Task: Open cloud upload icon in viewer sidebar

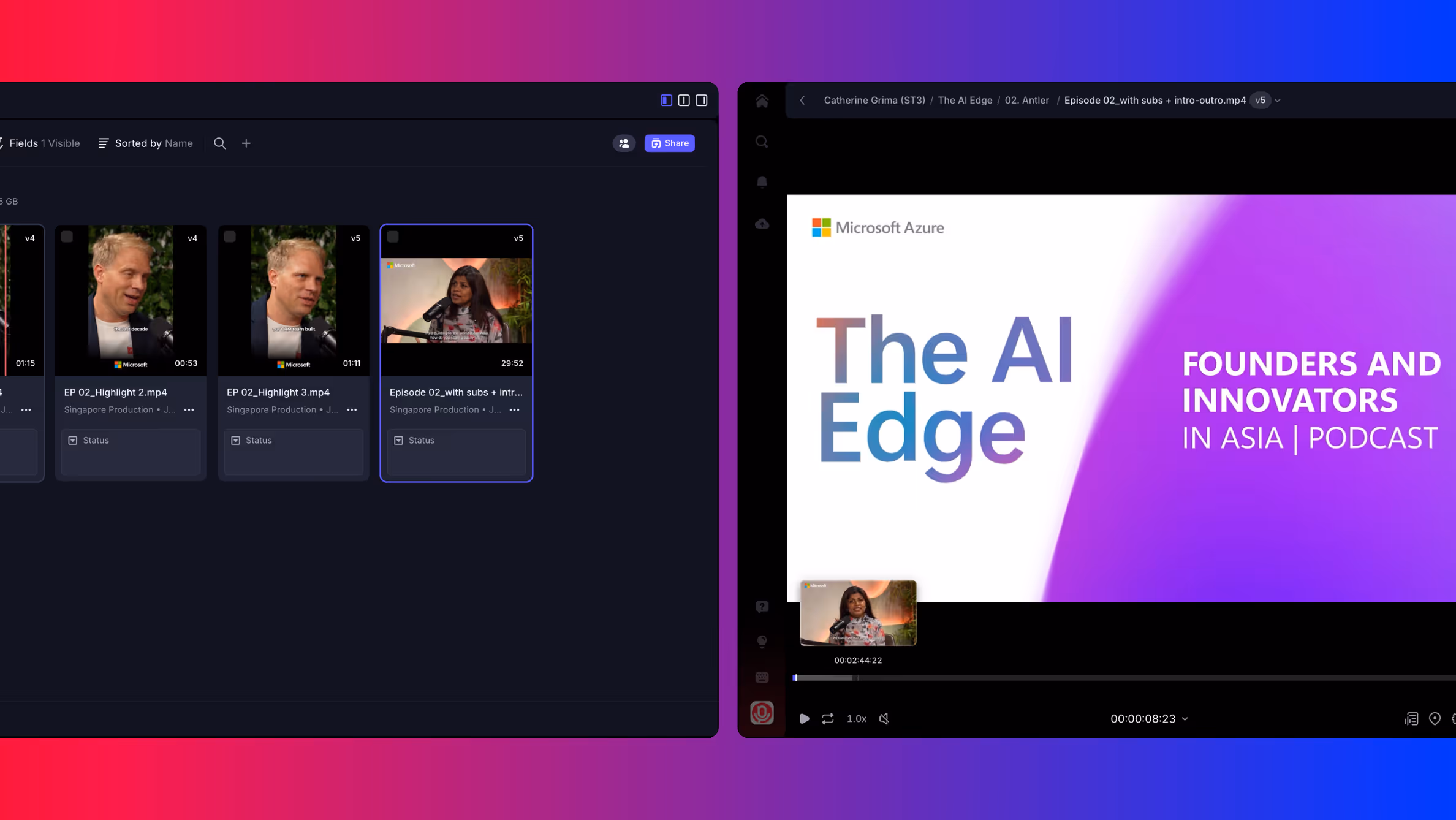Action: tap(762, 224)
